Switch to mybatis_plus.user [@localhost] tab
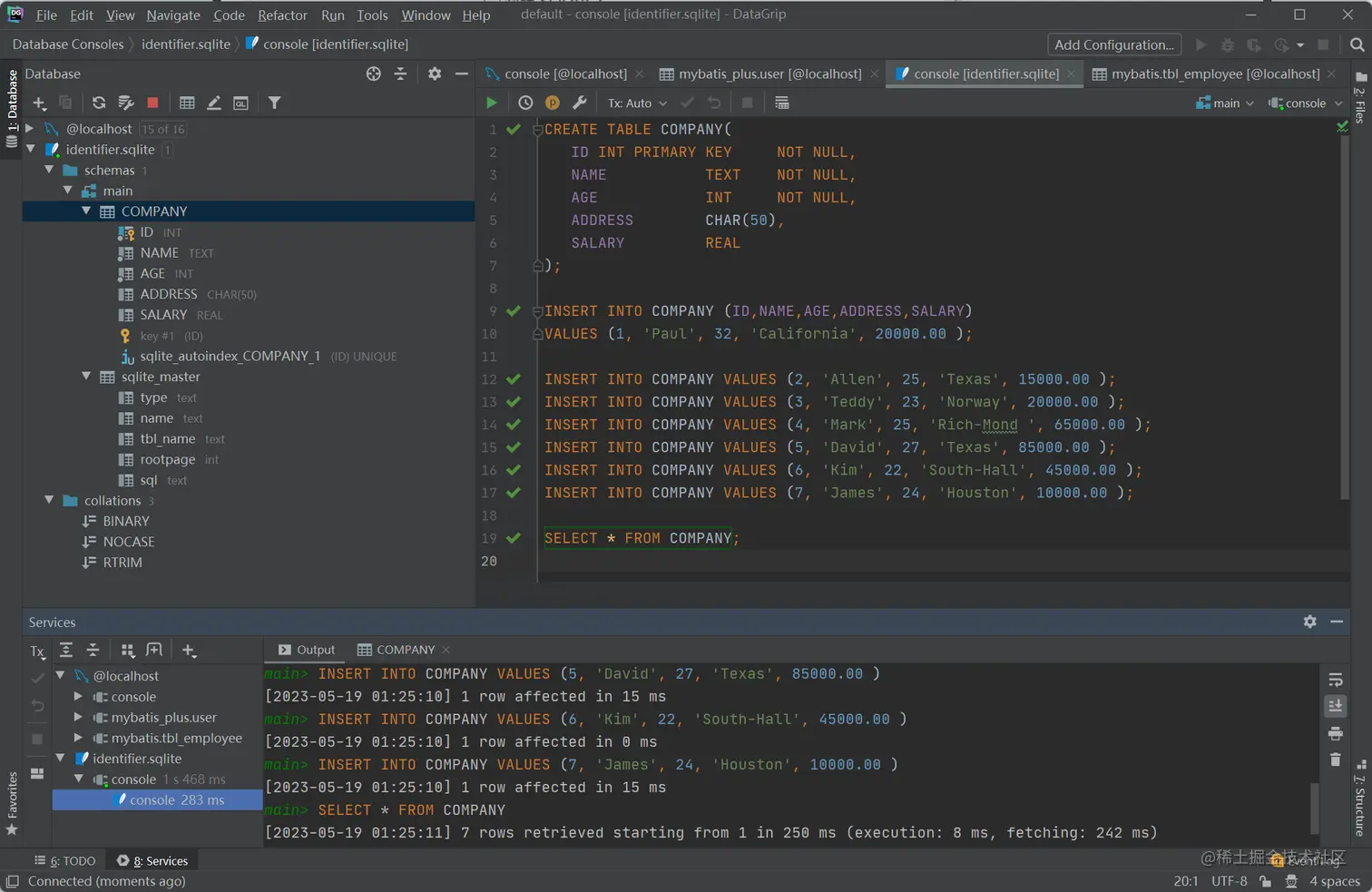Image resolution: width=1372 pixels, height=892 pixels. pyautogui.click(x=769, y=74)
